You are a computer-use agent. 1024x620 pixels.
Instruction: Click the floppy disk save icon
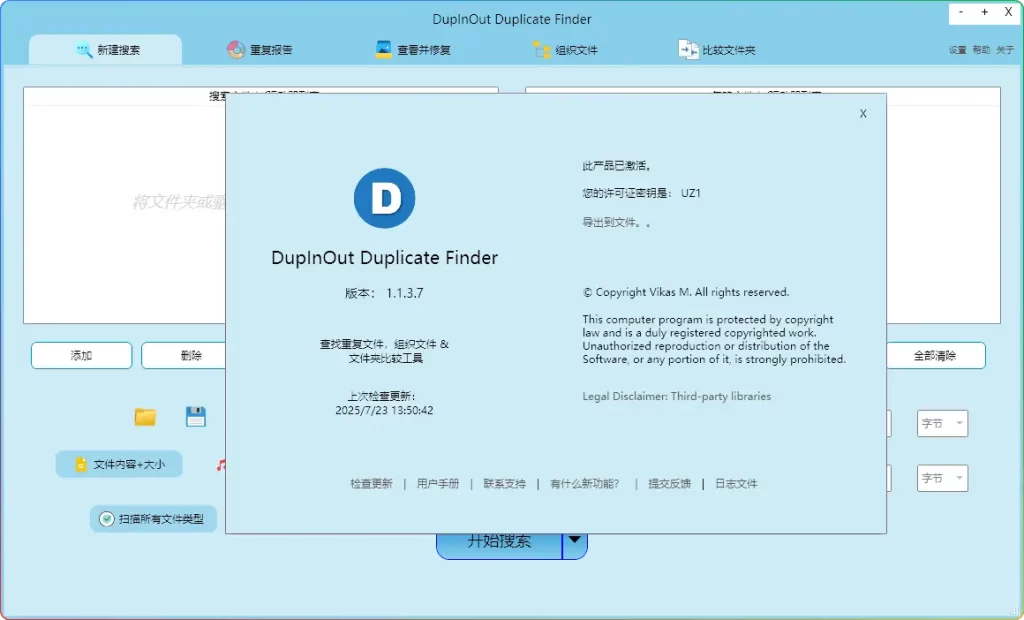[196, 416]
